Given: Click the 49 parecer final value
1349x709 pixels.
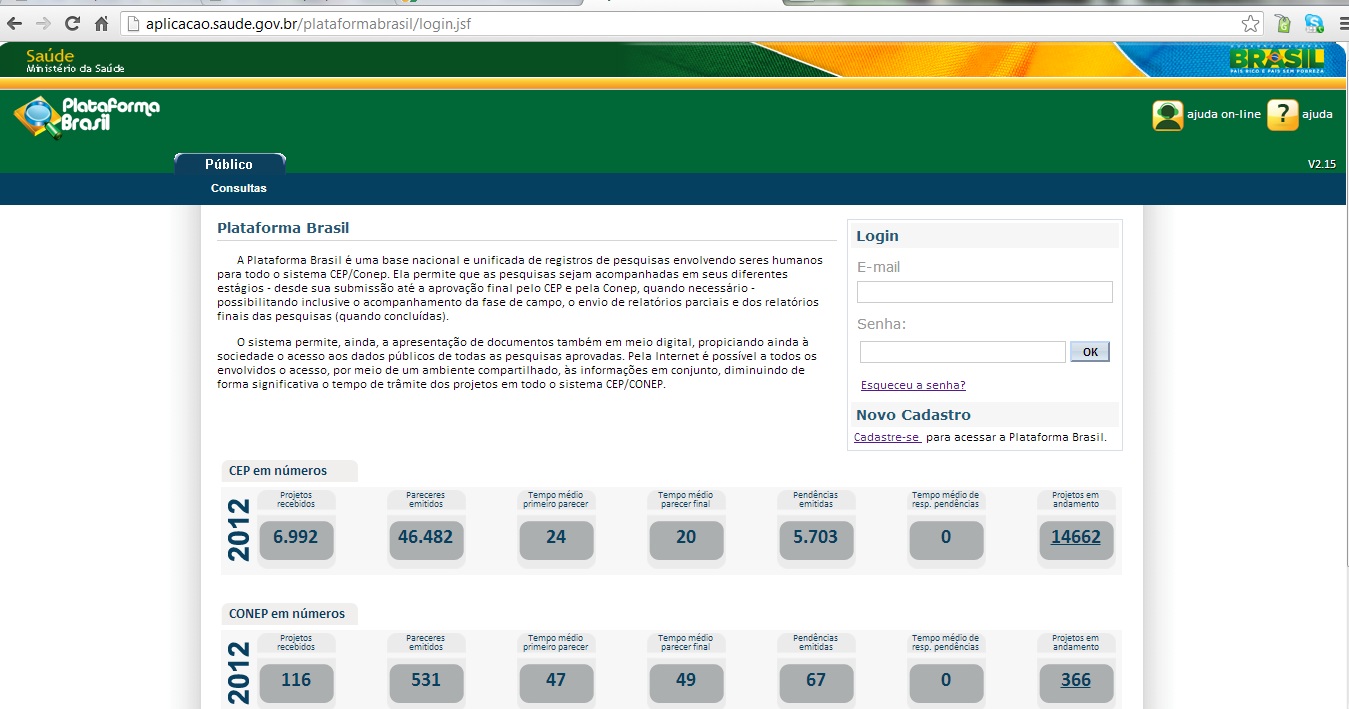Looking at the screenshot, I should click(x=686, y=680).
